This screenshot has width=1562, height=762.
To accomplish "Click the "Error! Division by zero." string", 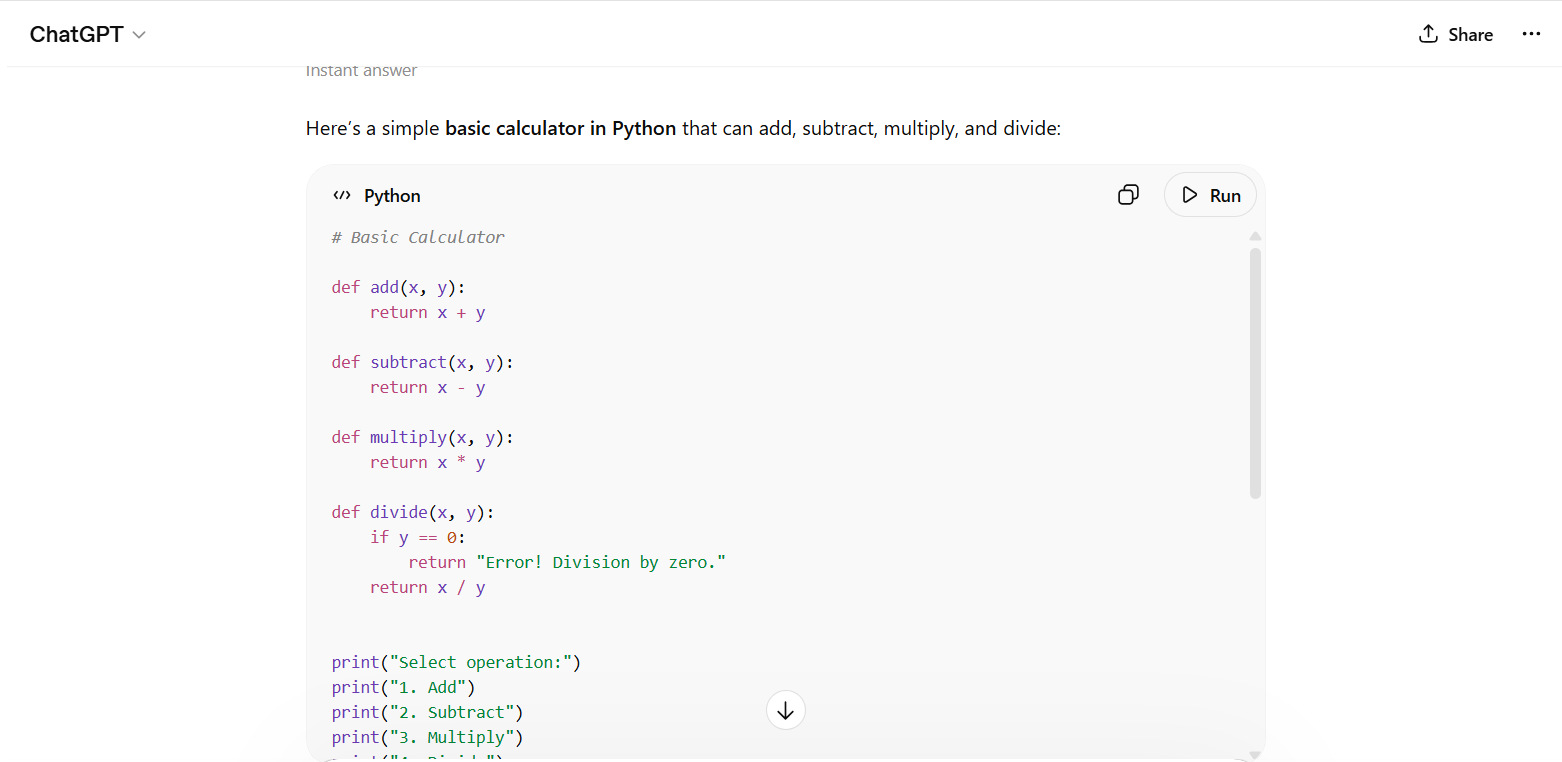I will 600,563.
